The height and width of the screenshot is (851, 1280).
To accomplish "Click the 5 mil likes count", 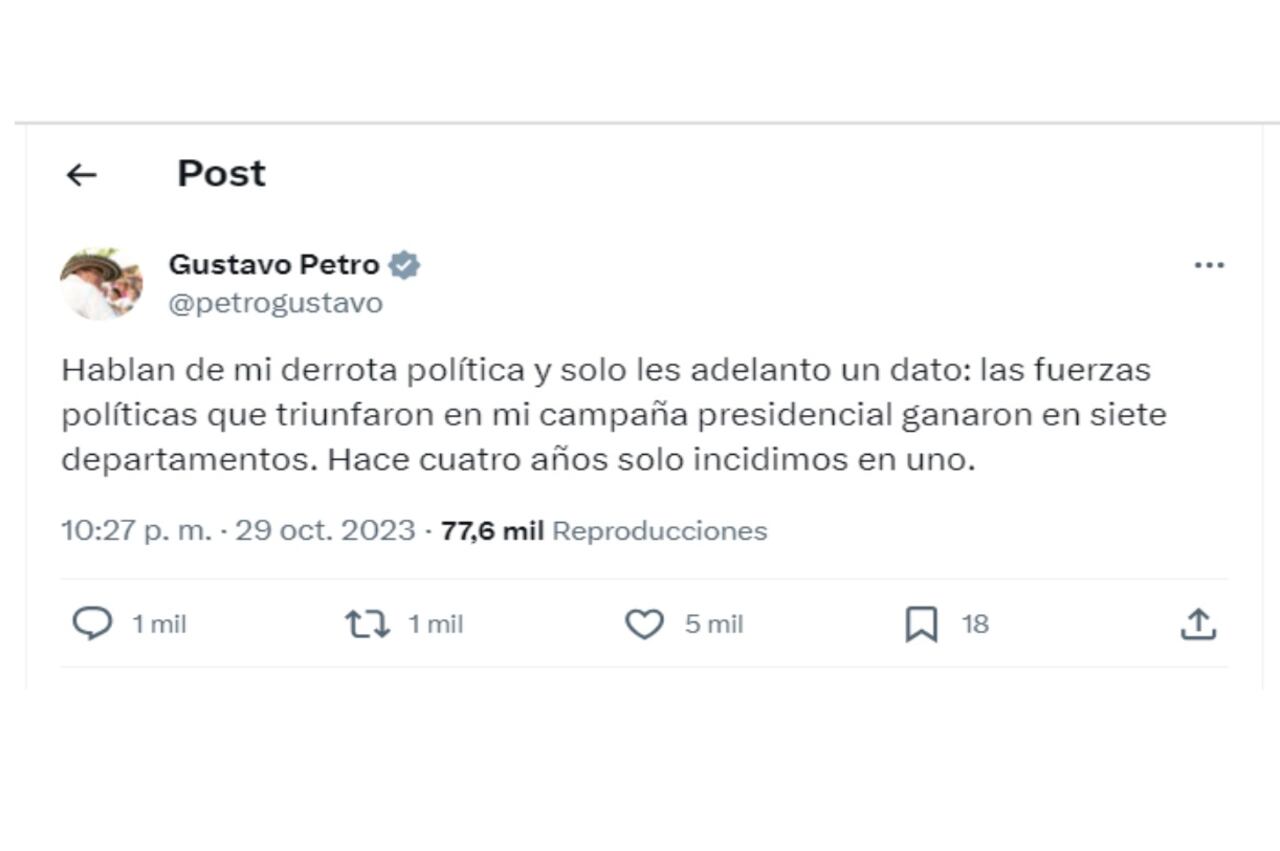I will click(x=714, y=624).
